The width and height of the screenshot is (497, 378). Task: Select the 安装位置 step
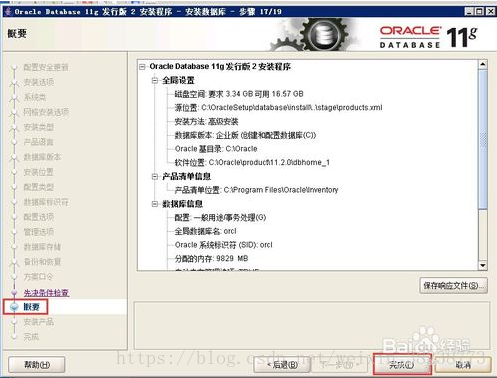click(x=38, y=172)
